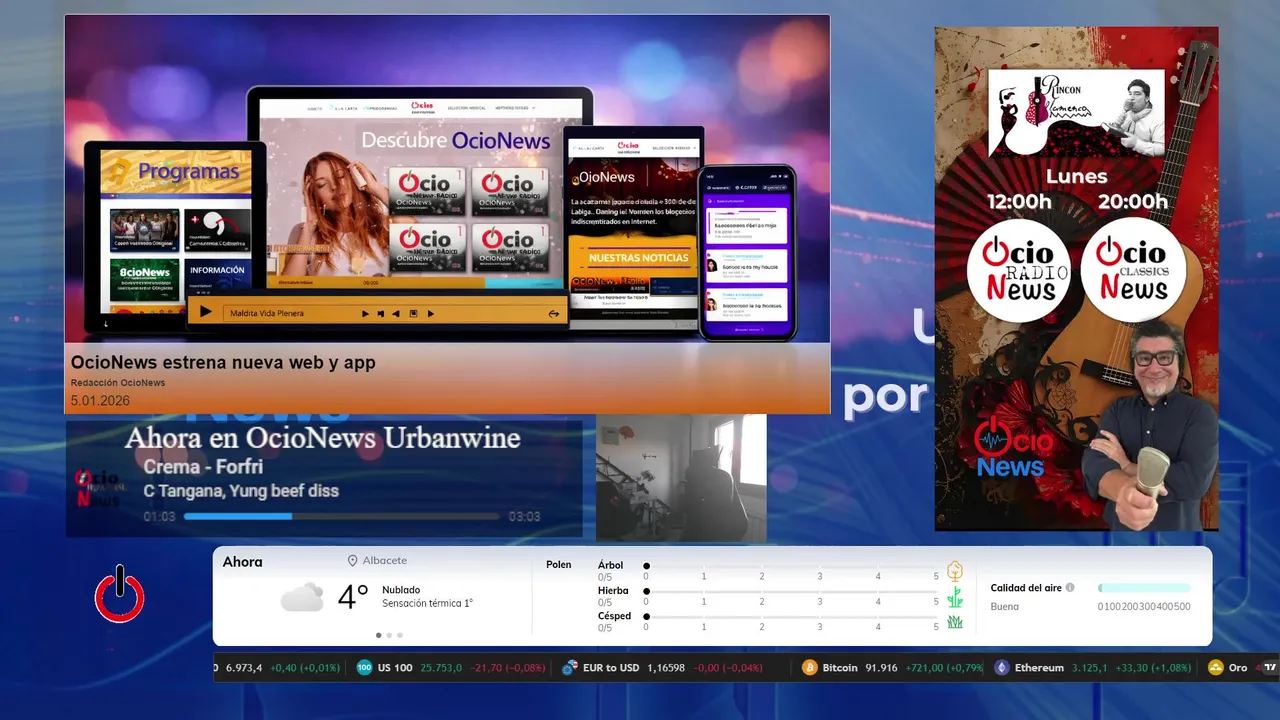Click the grayscale webcam video thumbnail
1280x720 pixels.
681,478
